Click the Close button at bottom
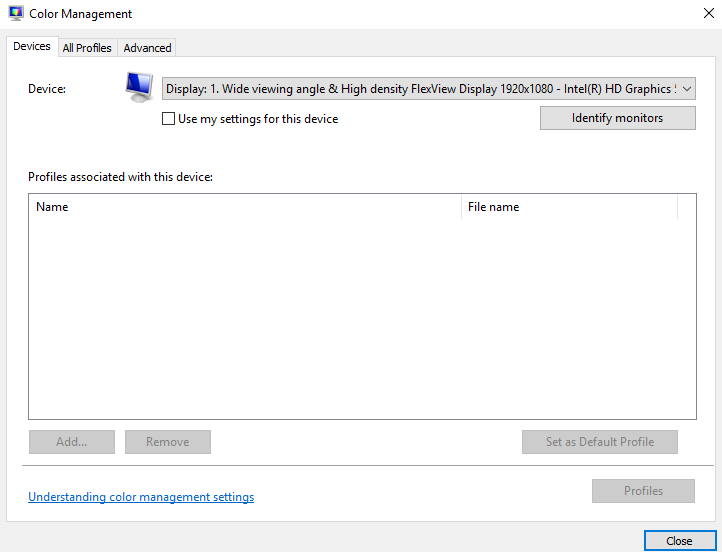Image resolution: width=722 pixels, height=552 pixels. 680,541
